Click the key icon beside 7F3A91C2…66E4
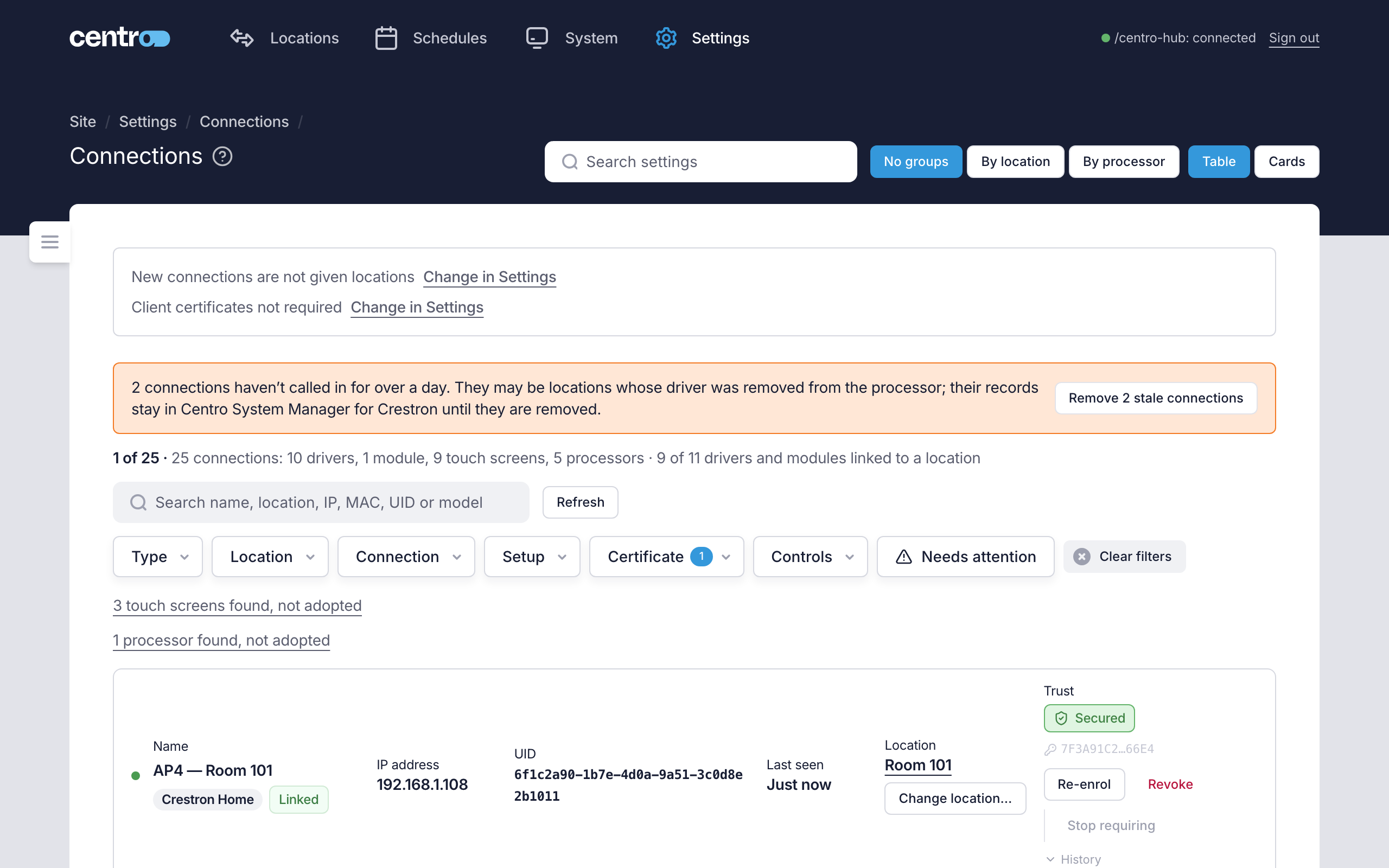This screenshot has width=1389, height=868. click(1050, 749)
